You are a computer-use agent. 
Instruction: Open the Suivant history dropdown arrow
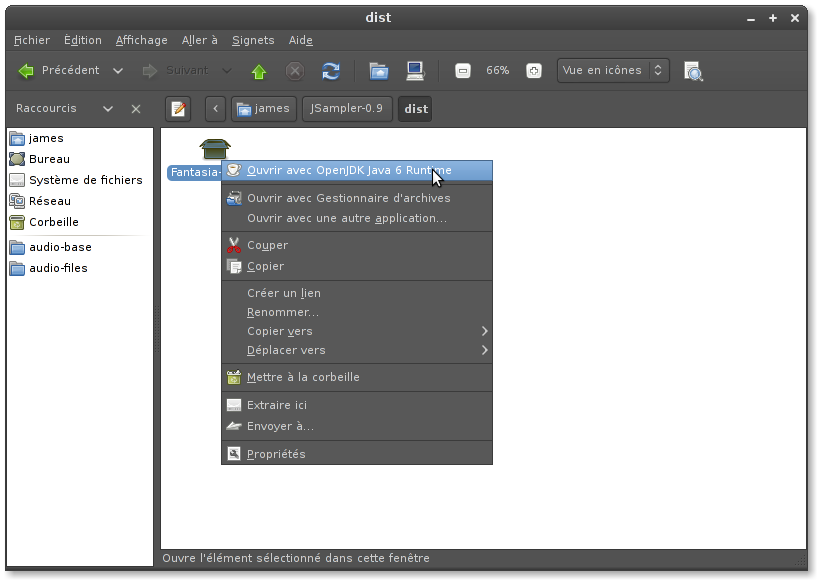(227, 71)
